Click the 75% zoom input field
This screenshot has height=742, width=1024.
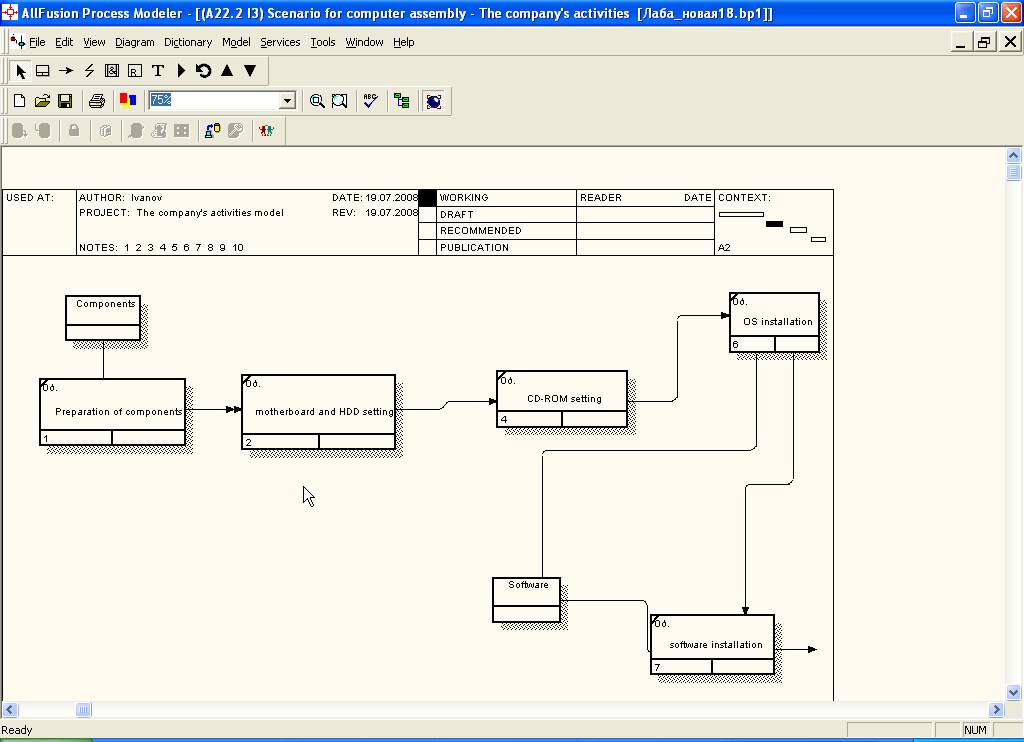pyautogui.click(x=214, y=101)
